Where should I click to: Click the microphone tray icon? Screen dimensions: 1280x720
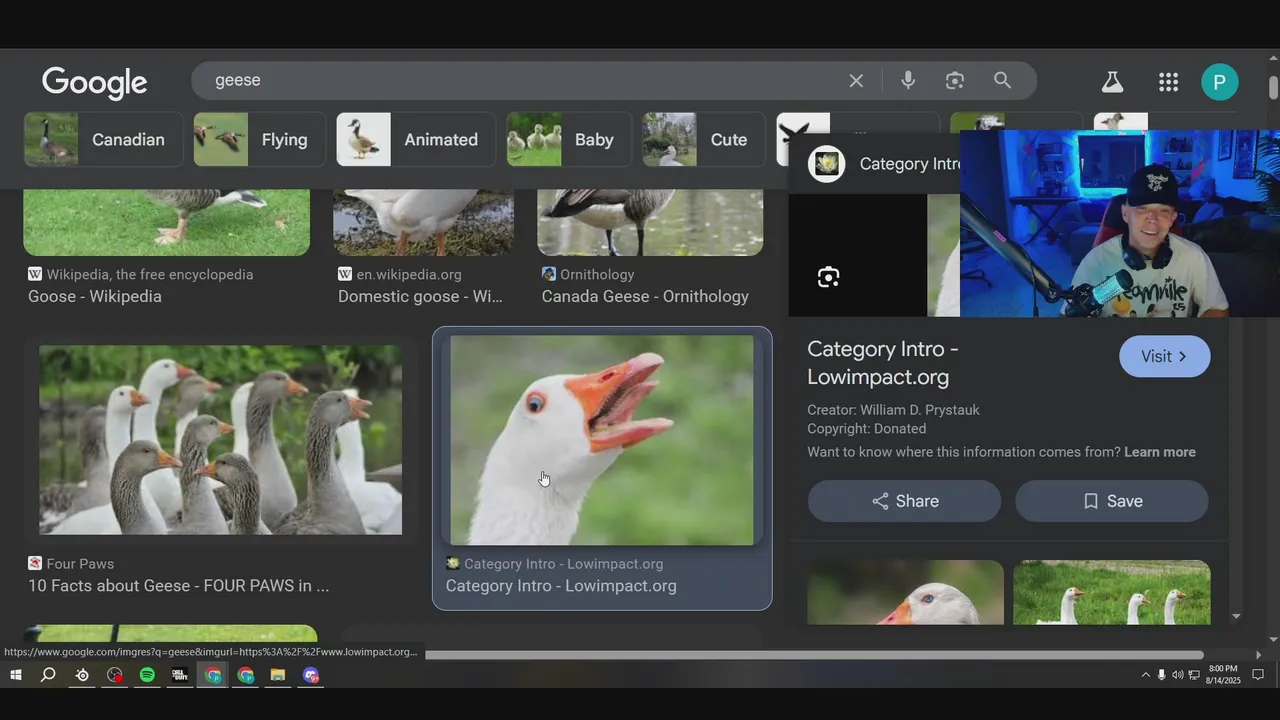point(1161,675)
